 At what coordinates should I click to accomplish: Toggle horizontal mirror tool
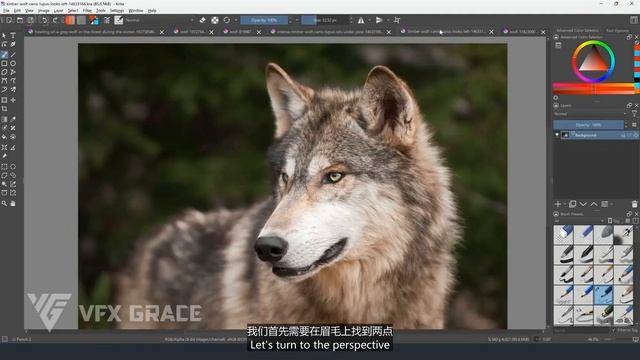(361, 20)
